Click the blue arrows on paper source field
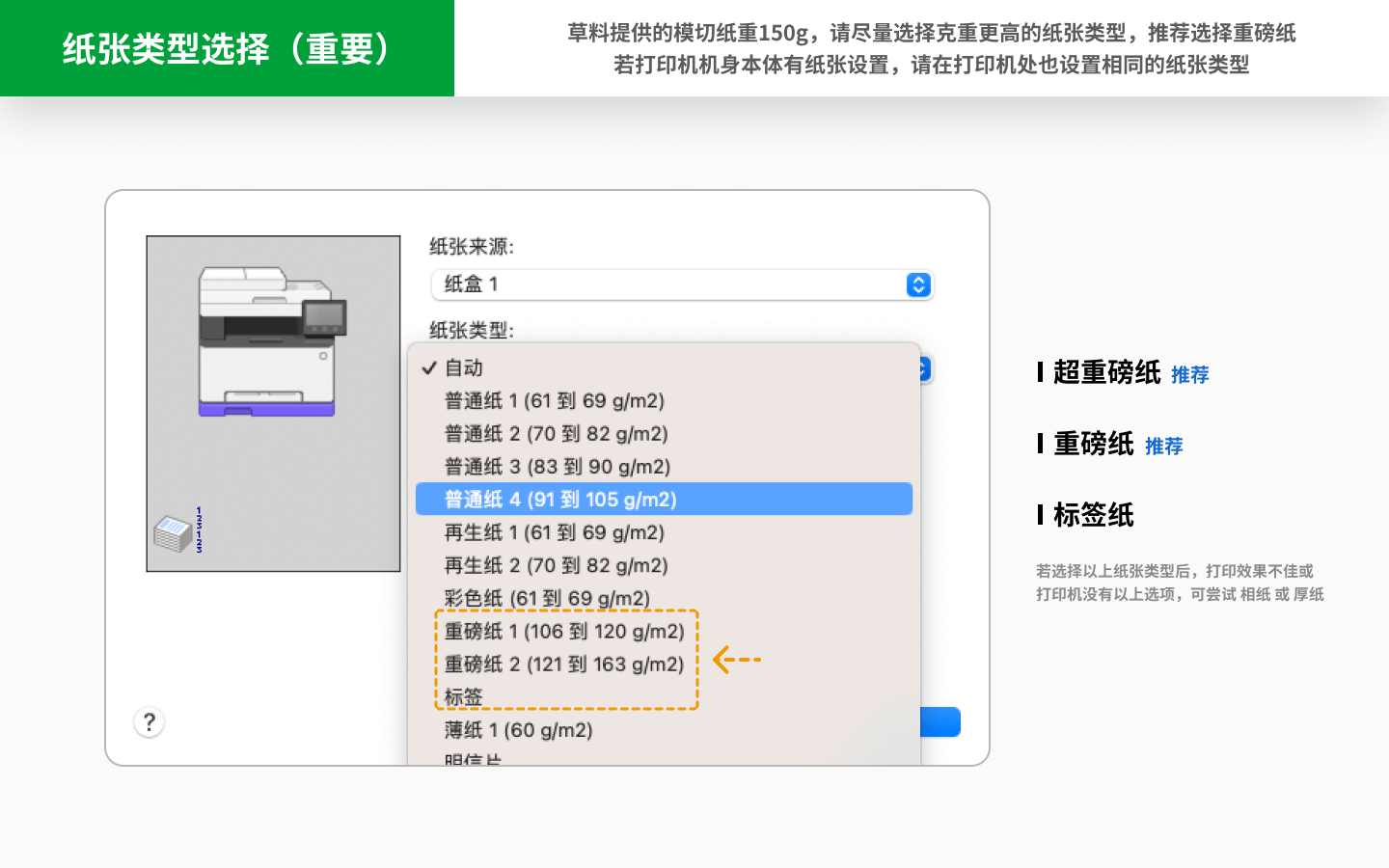 (918, 285)
